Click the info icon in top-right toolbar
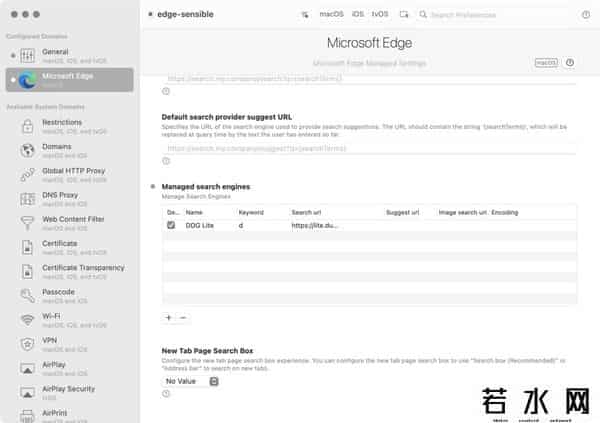Viewport: 600px width, 423px height. tap(586, 15)
